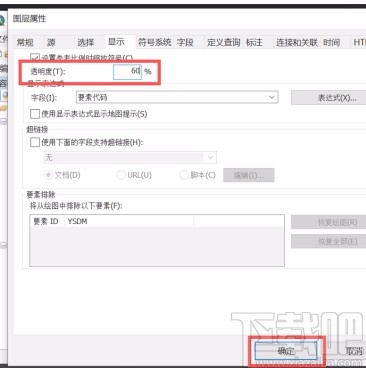Open the 字段 dropdown showing 要素代码

177,97
